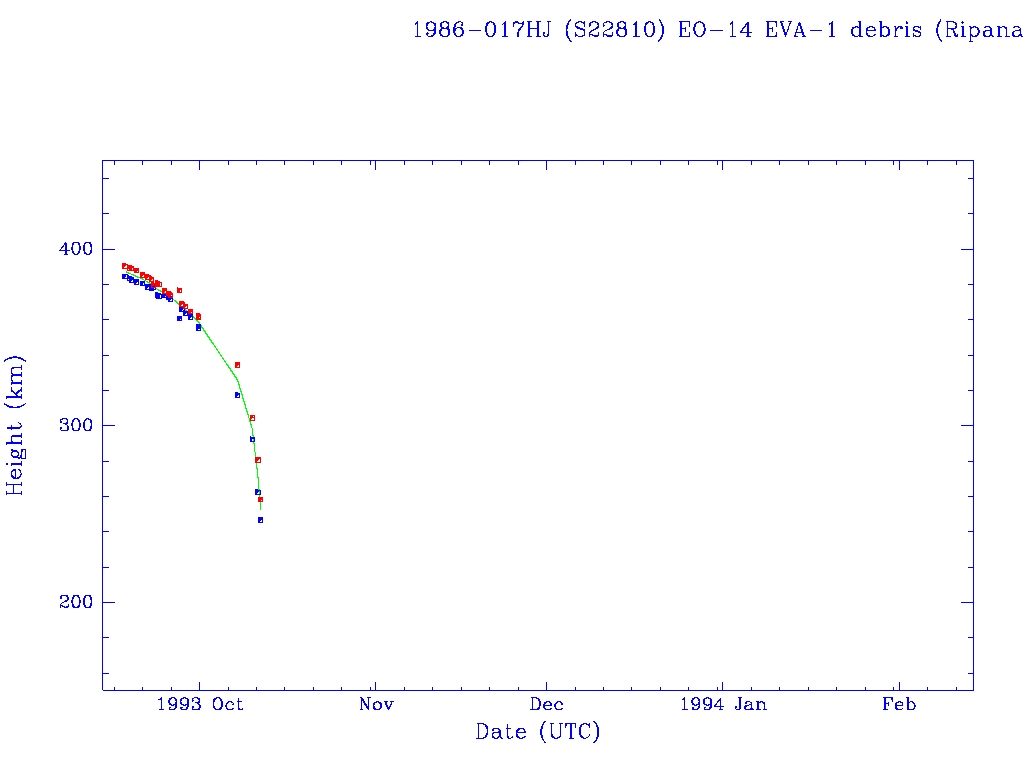Select the lowest blue data point
The height and width of the screenshot is (768, 1024).
pyautogui.click(x=260, y=520)
